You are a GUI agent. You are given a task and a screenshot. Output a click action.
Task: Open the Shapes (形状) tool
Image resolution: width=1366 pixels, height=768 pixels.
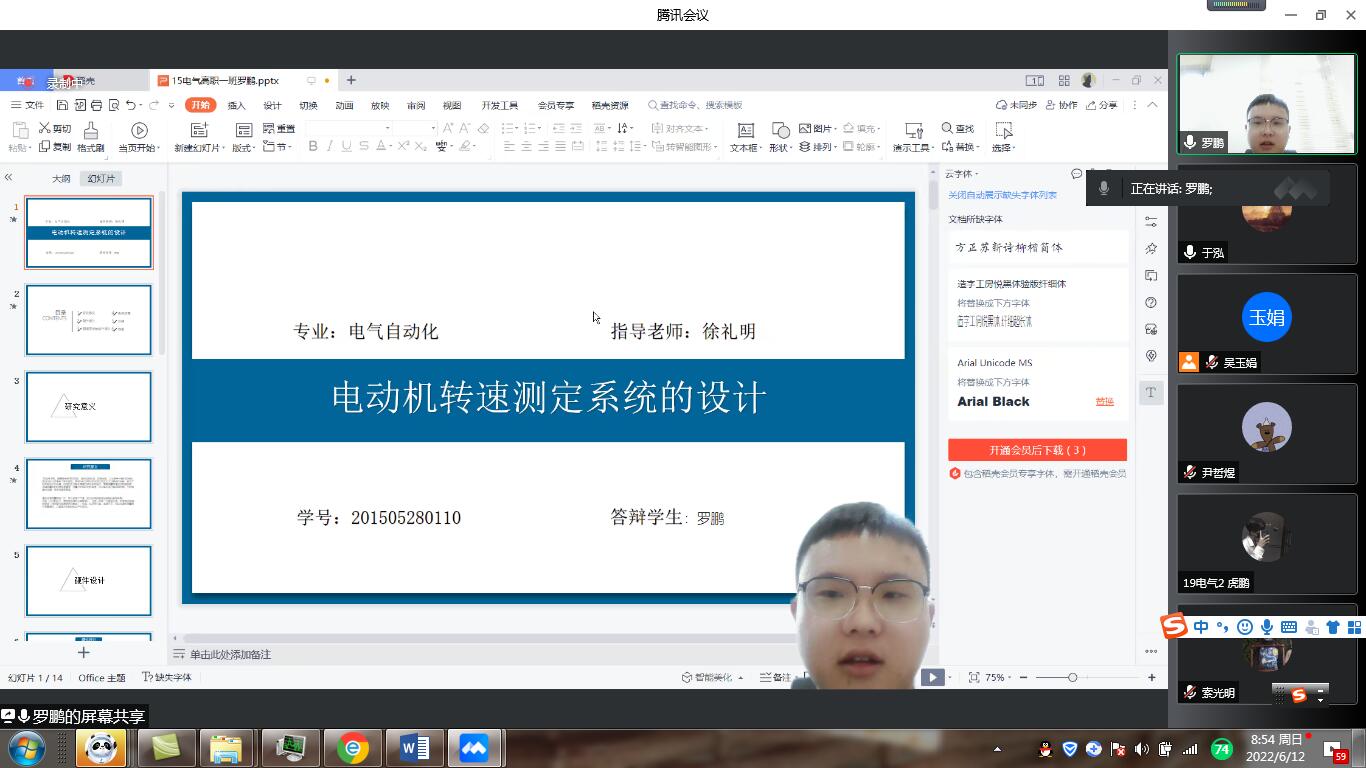tap(780, 131)
